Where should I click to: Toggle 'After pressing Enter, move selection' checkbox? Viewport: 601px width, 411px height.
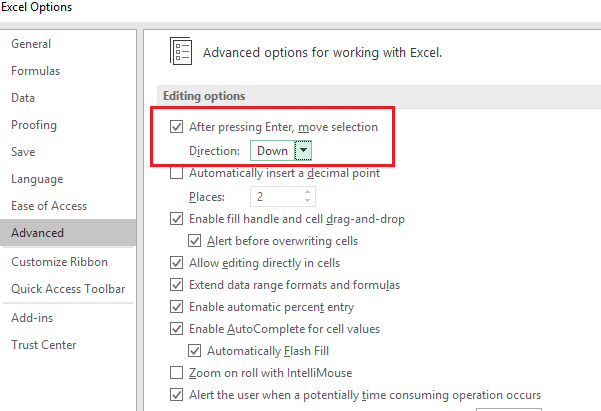[177, 127]
